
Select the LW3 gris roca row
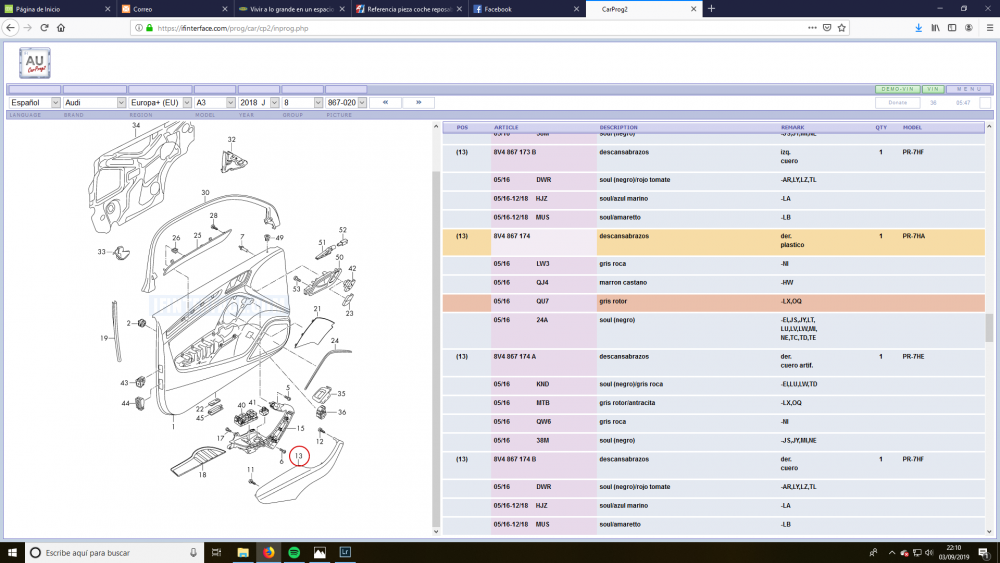coord(714,265)
